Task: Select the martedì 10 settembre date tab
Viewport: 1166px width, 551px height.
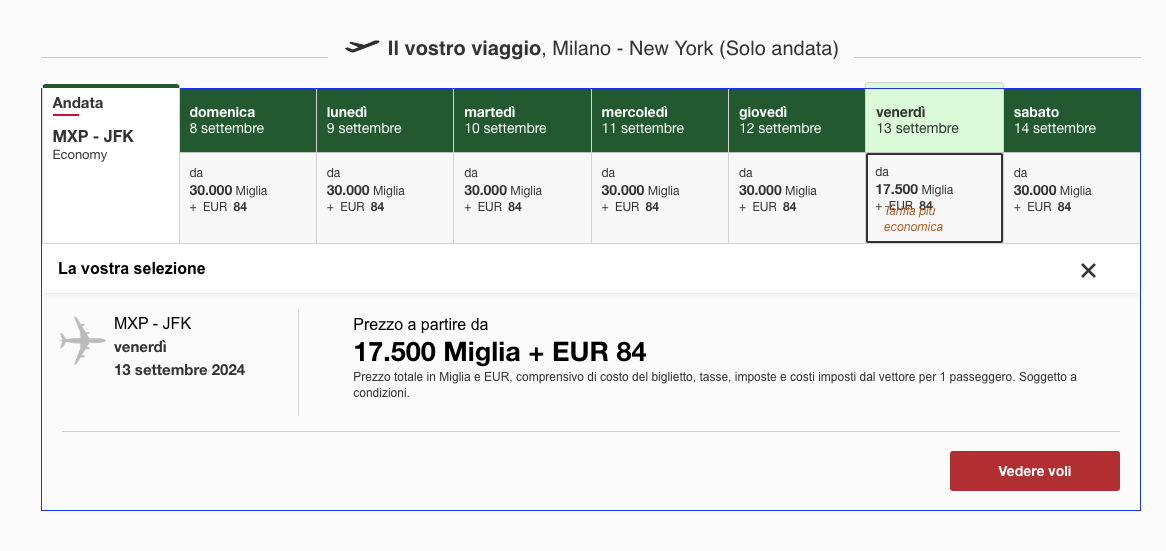Action: [x=523, y=120]
